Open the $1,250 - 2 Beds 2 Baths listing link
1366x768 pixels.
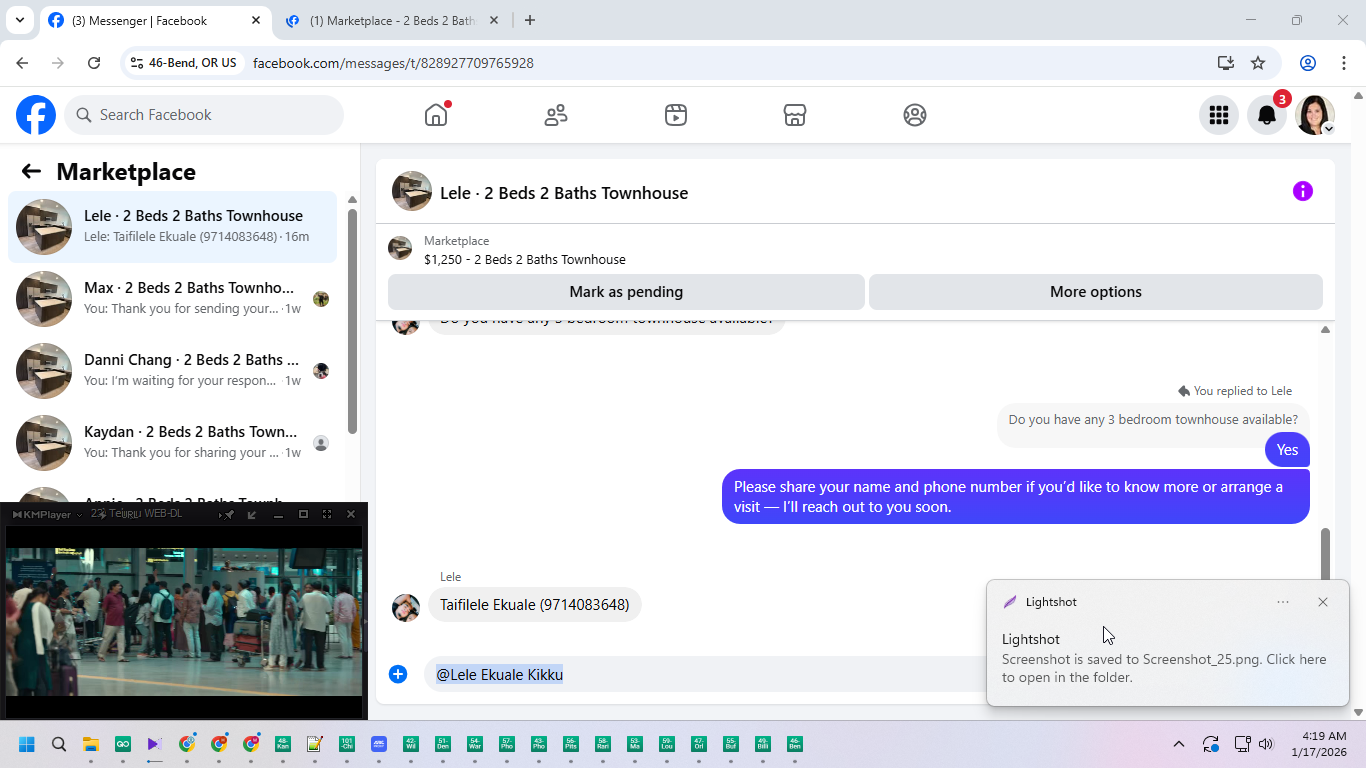click(524, 259)
